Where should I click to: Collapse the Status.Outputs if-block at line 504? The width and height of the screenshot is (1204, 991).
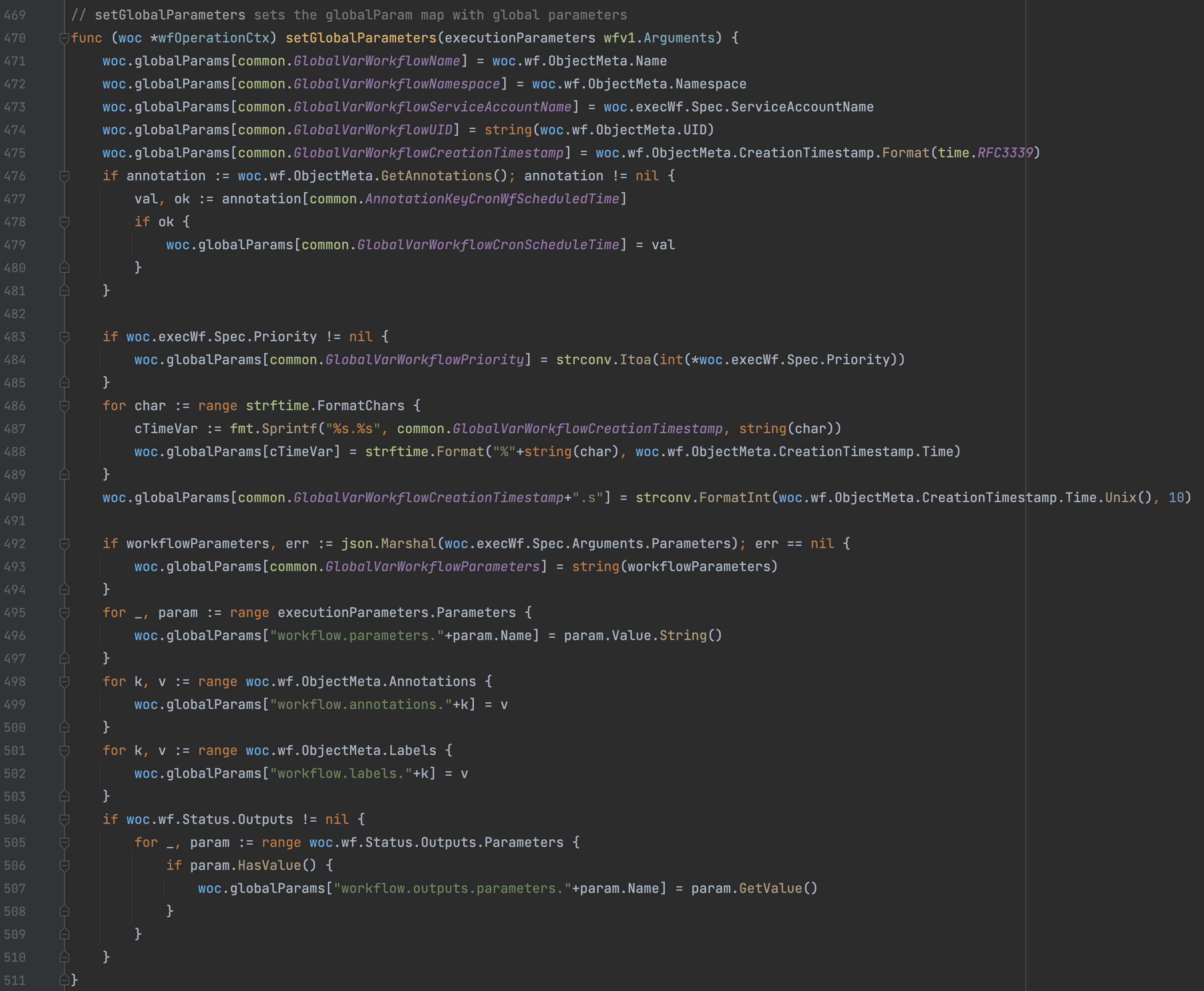(x=65, y=820)
